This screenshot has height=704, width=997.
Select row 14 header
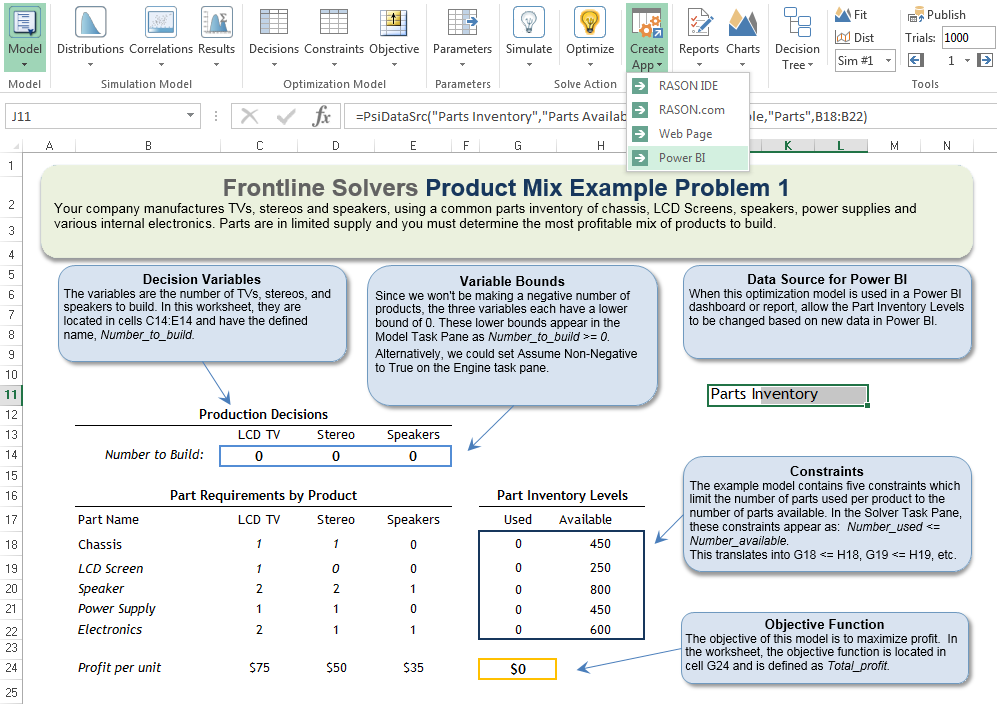[11, 455]
